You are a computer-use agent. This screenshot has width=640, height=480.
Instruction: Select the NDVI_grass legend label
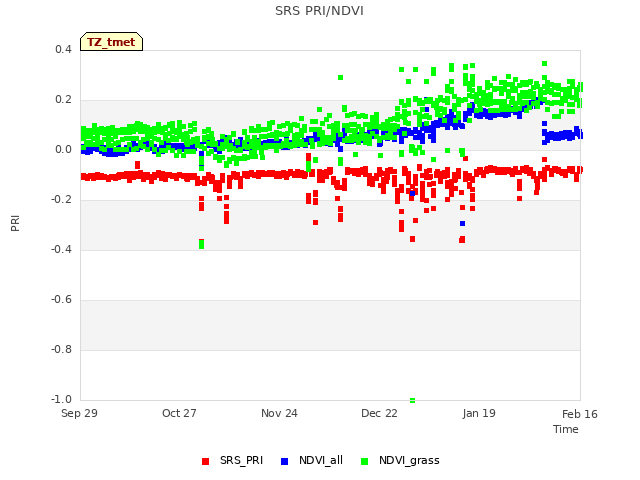[409, 460]
